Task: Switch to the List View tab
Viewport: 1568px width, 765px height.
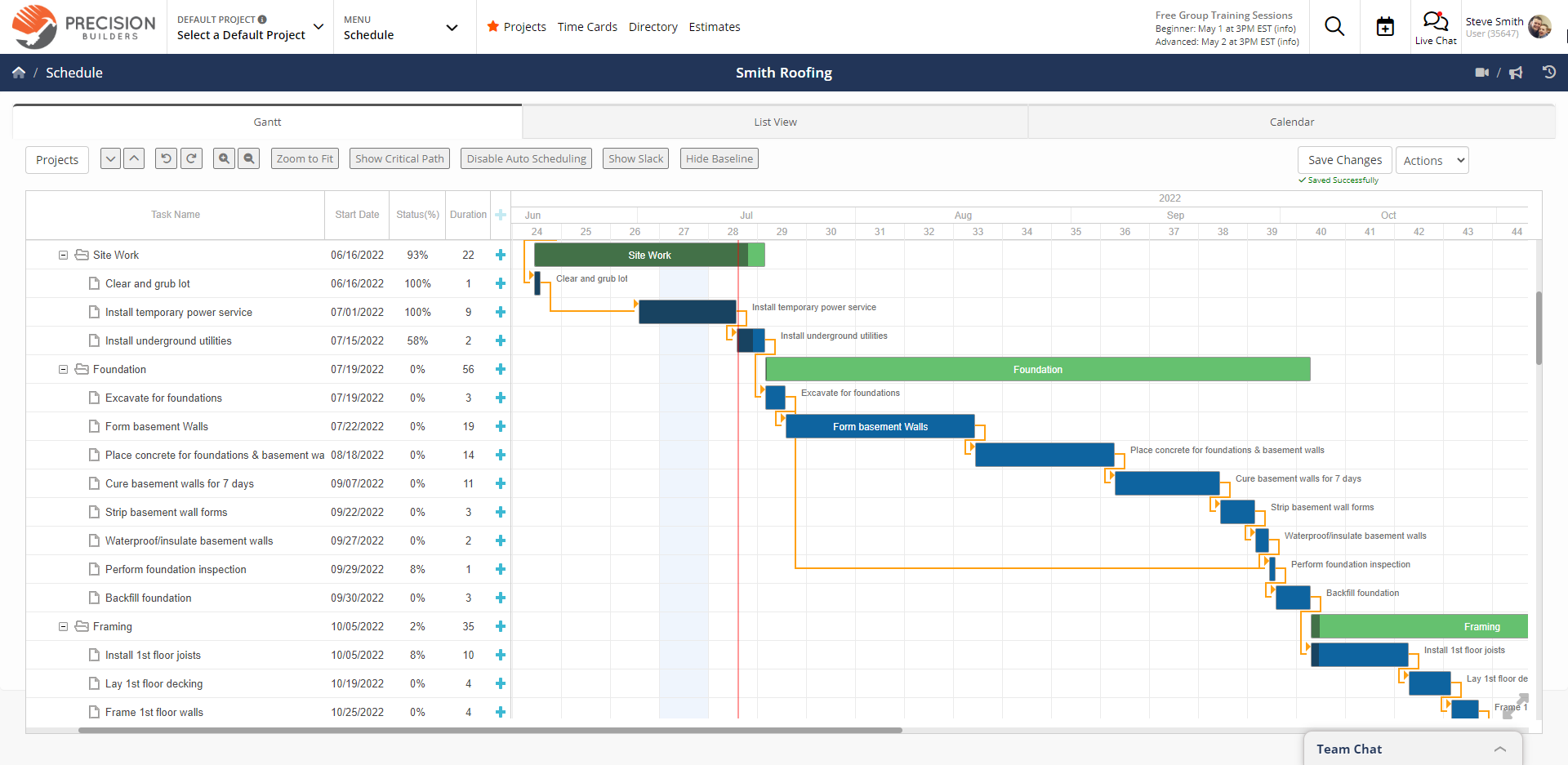Action: [x=775, y=122]
